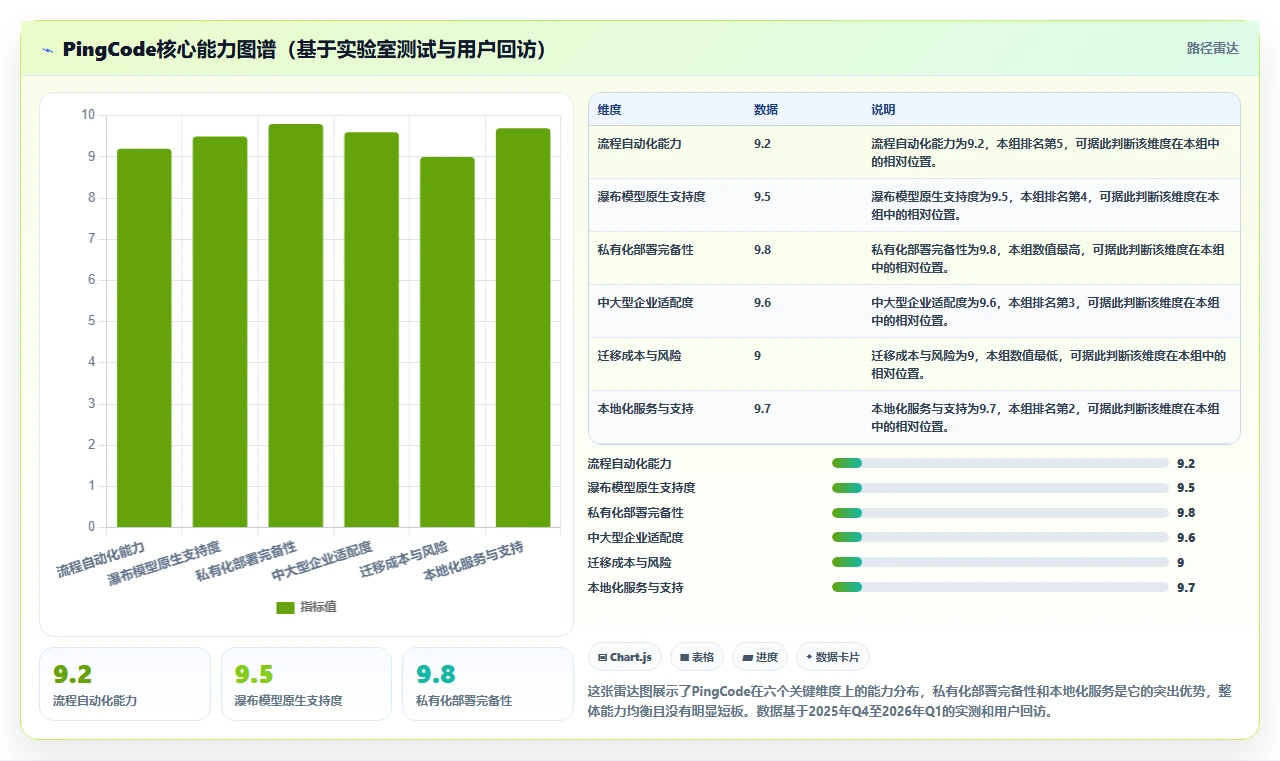Screen dimensions: 1280x761
Task: Click the 路径雷达 label in header
Action: 1212,48
